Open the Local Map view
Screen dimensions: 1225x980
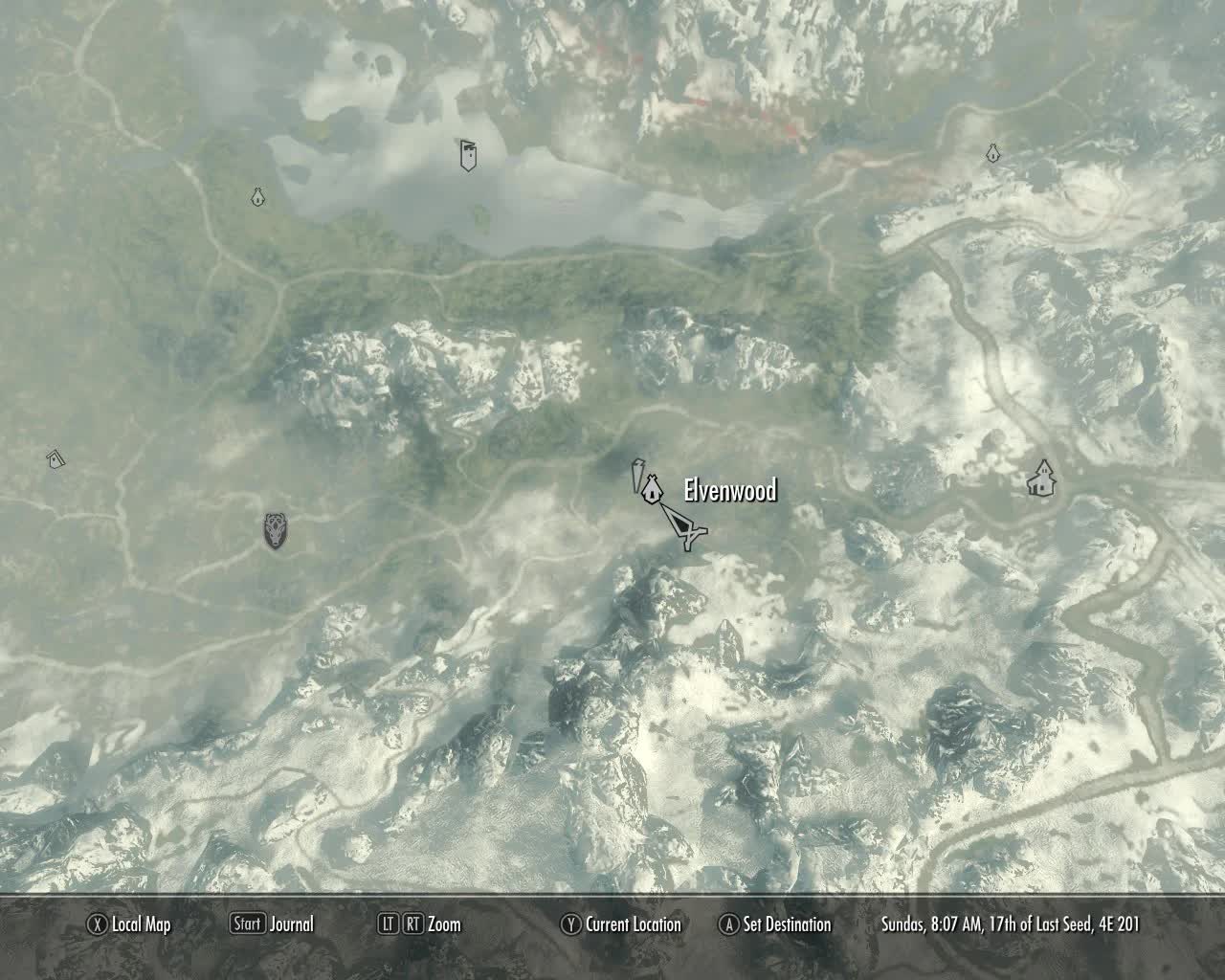tap(142, 924)
